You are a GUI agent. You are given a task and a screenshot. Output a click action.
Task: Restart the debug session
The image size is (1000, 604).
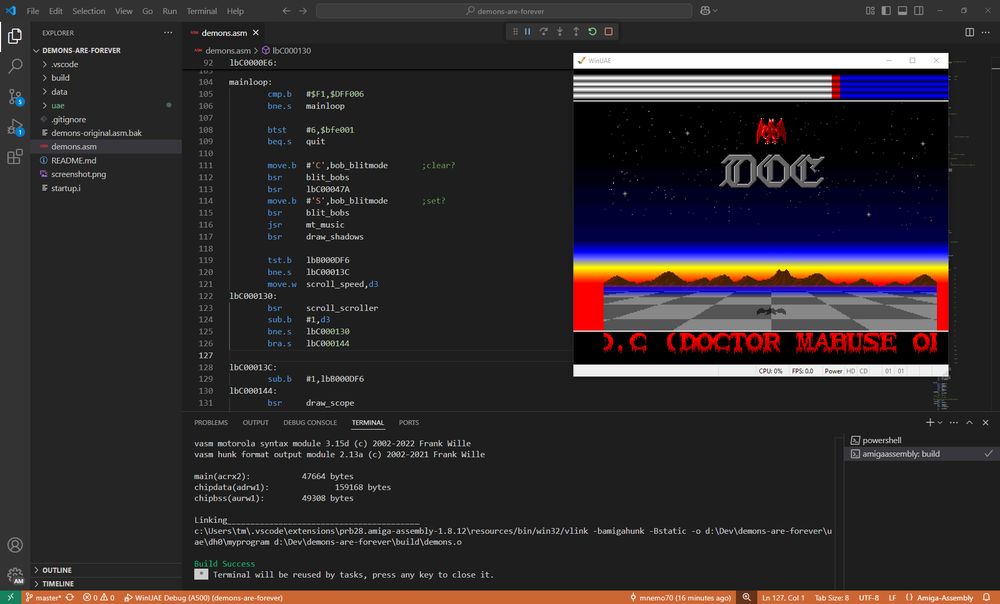coord(592,32)
